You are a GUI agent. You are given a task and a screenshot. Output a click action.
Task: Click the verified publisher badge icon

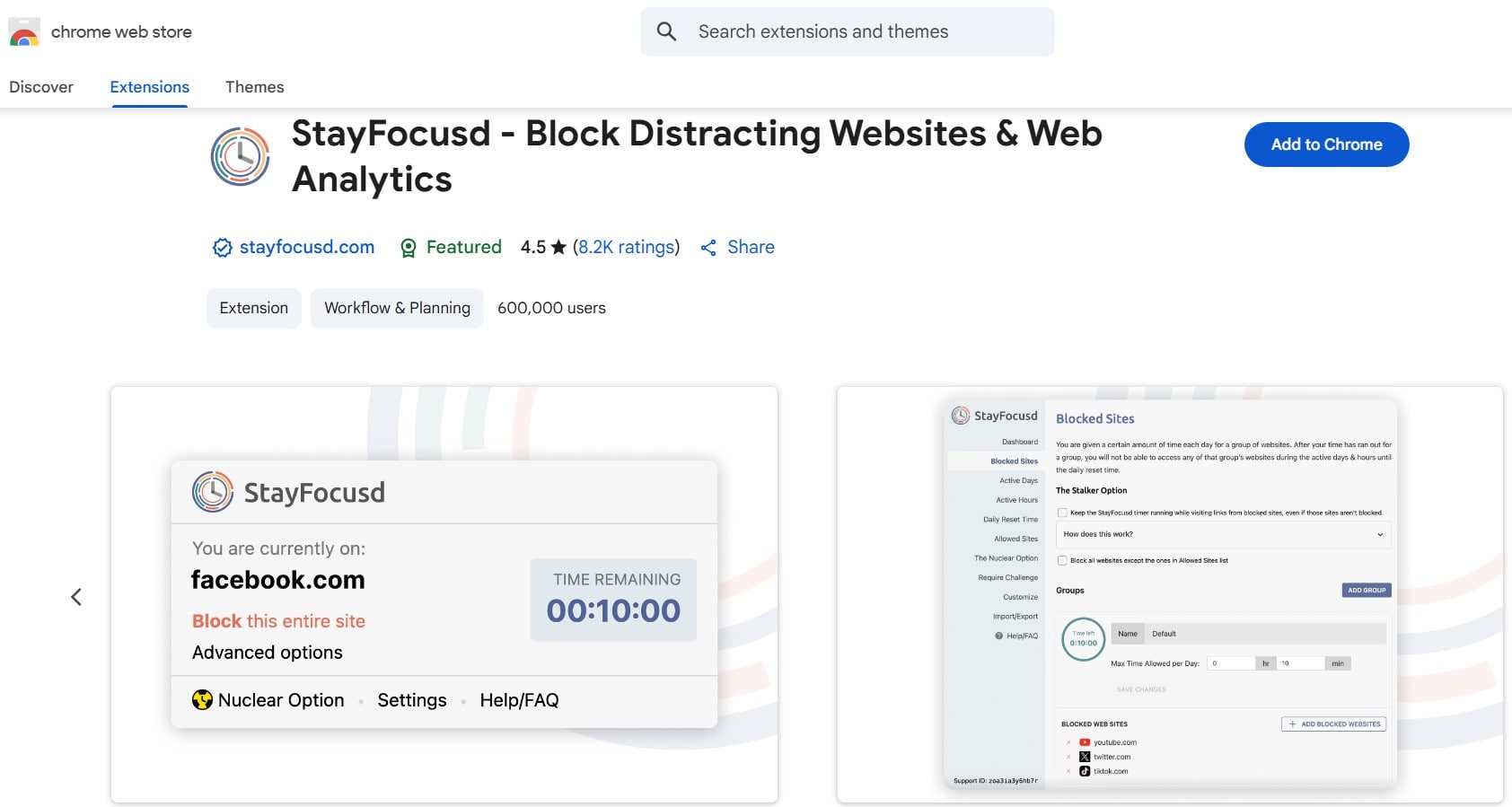pos(222,248)
